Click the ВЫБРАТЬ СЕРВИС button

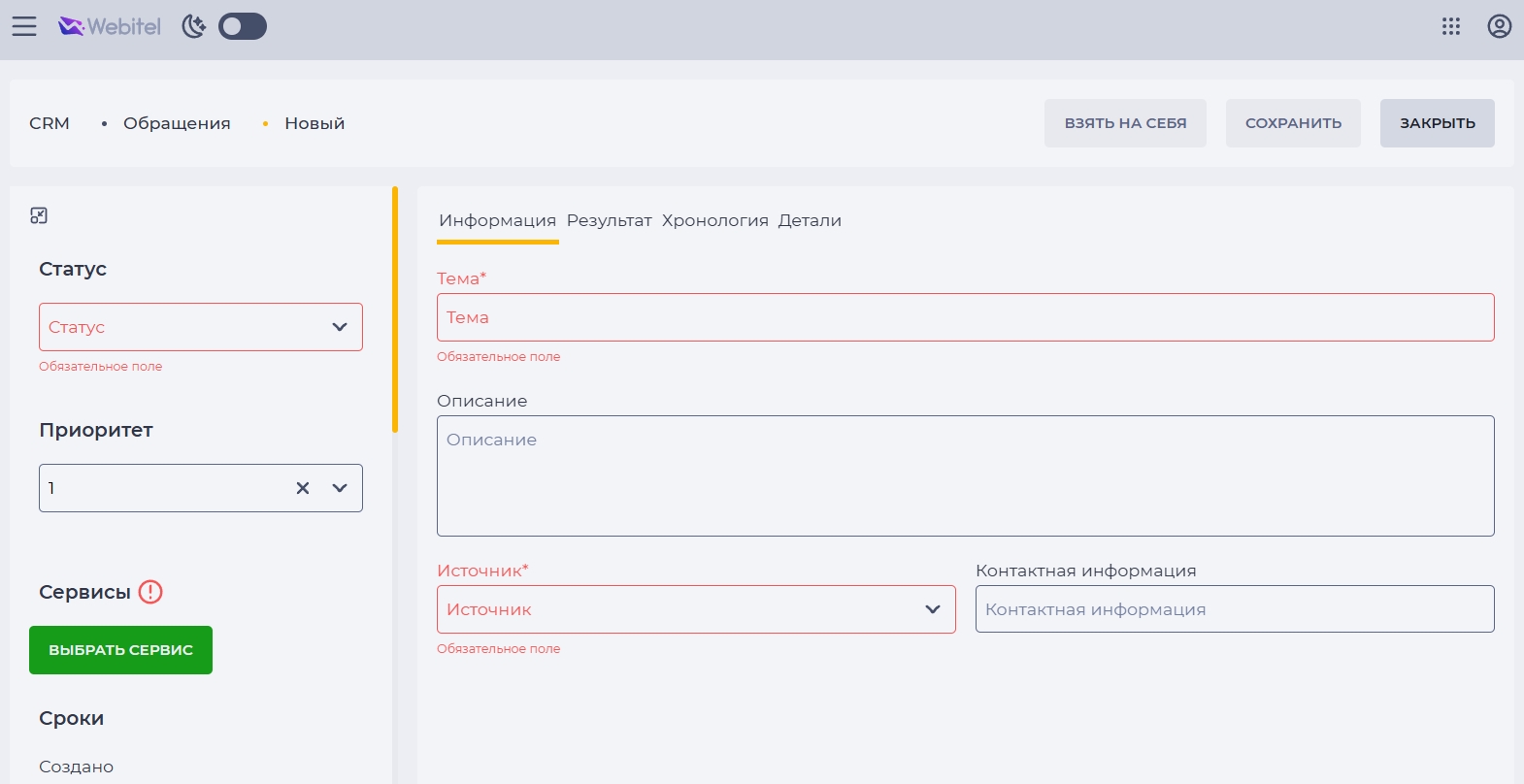[x=120, y=650]
